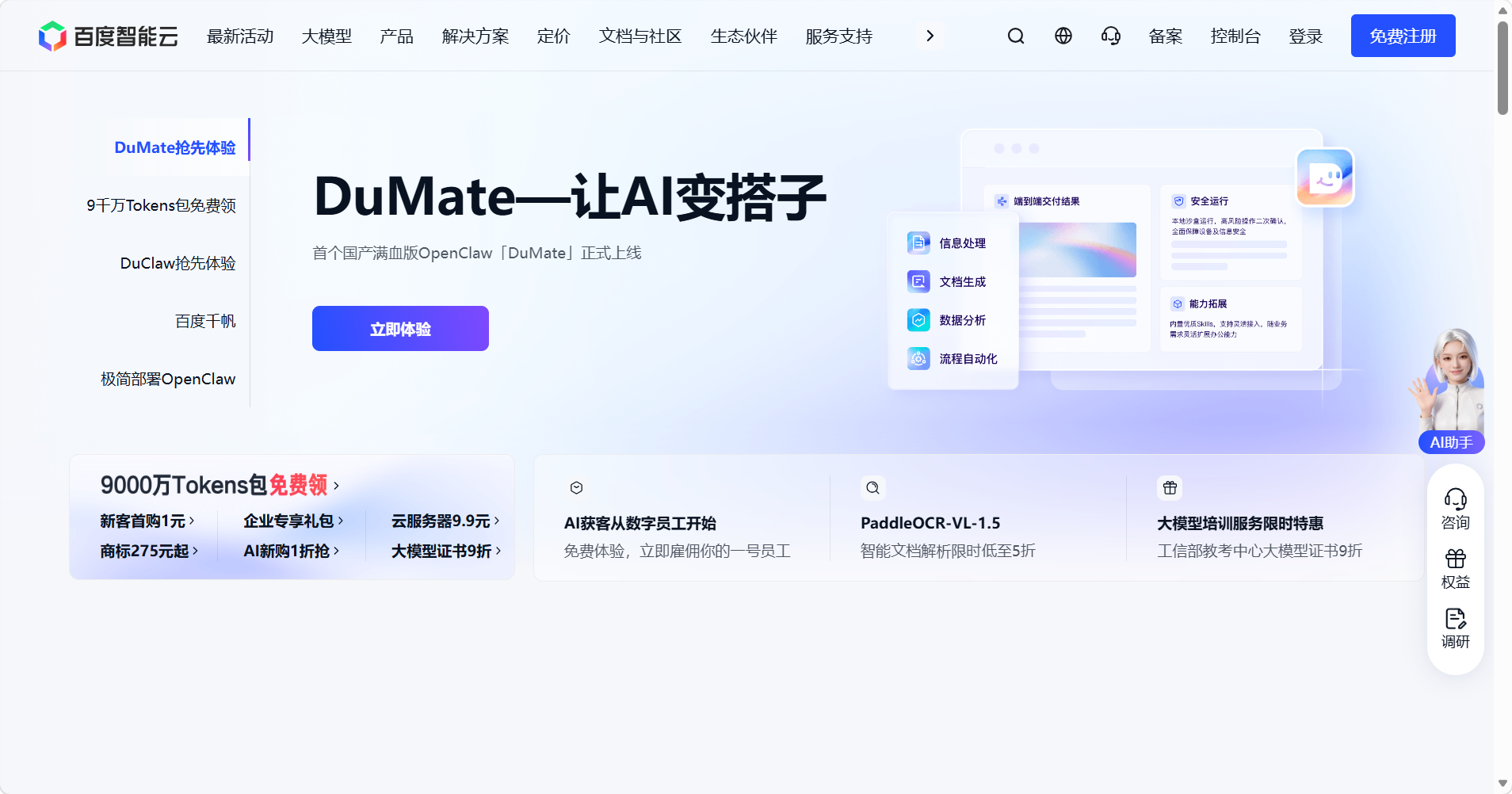Image resolution: width=1512 pixels, height=794 pixels.
Task: Open the search magnifier icon
Action: [x=1016, y=36]
